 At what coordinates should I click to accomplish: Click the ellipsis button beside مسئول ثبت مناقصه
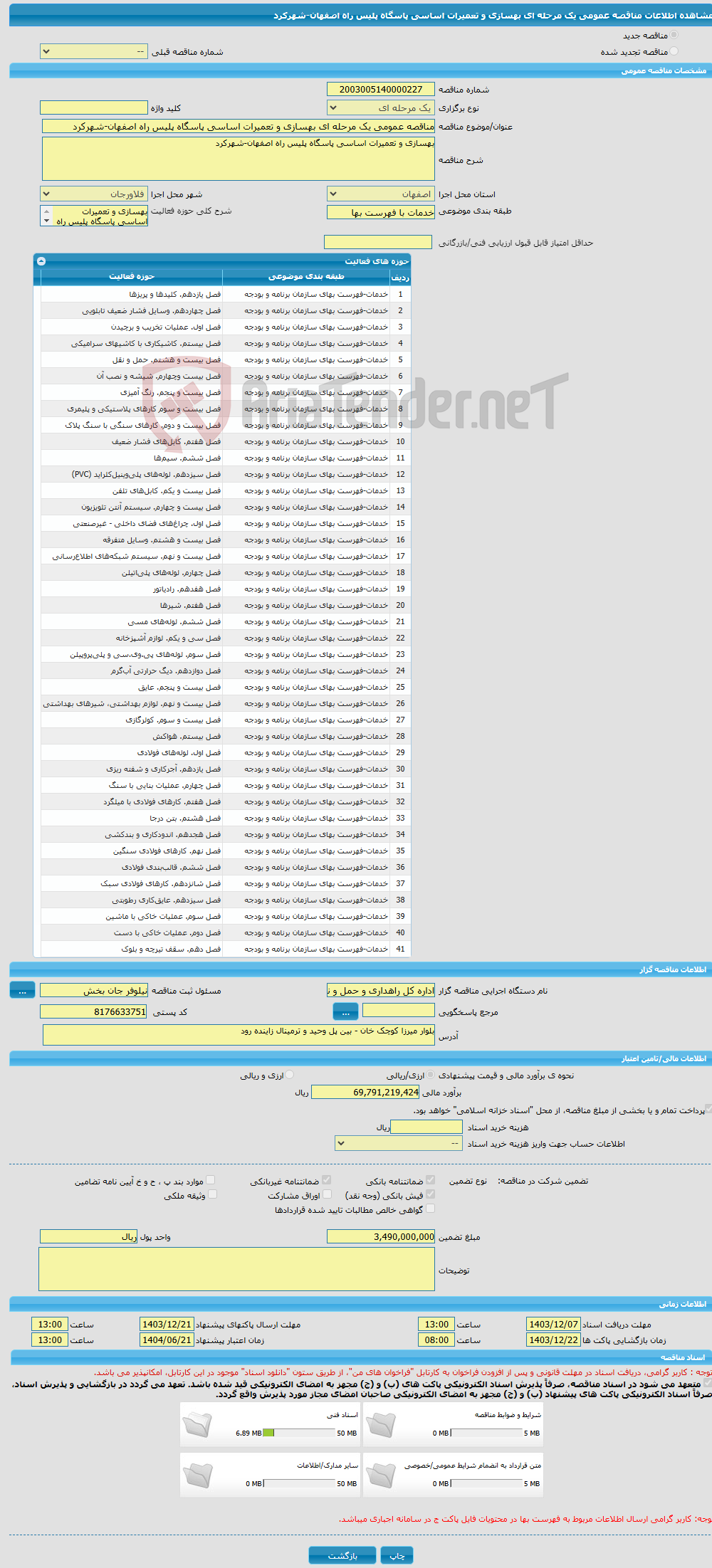22,990
